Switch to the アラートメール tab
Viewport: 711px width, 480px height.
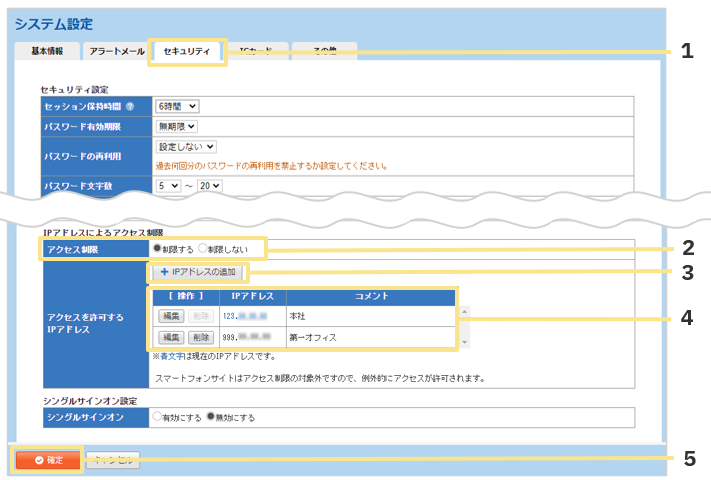(x=117, y=51)
